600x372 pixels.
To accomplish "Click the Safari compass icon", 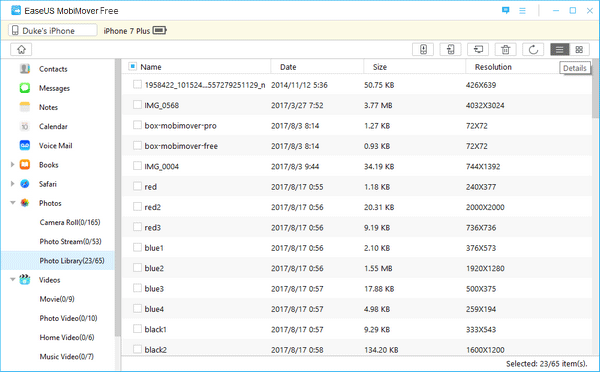I will point(25,184).
